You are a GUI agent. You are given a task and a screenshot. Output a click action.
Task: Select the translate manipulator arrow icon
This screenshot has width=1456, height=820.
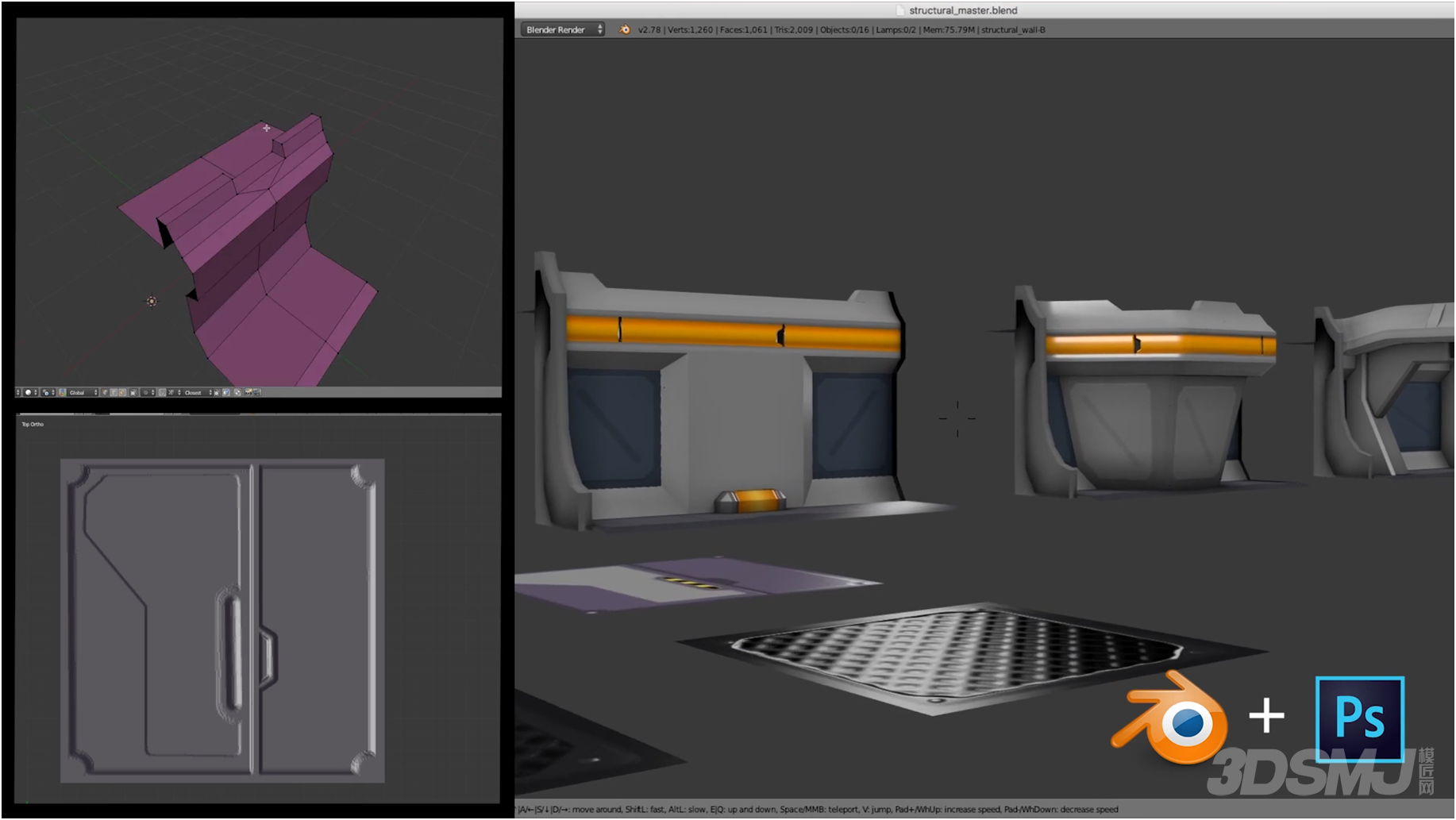coord(105,392)
